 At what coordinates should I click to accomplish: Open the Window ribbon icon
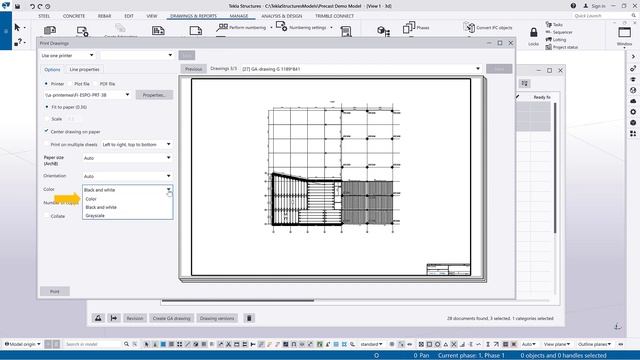point(624,33)
